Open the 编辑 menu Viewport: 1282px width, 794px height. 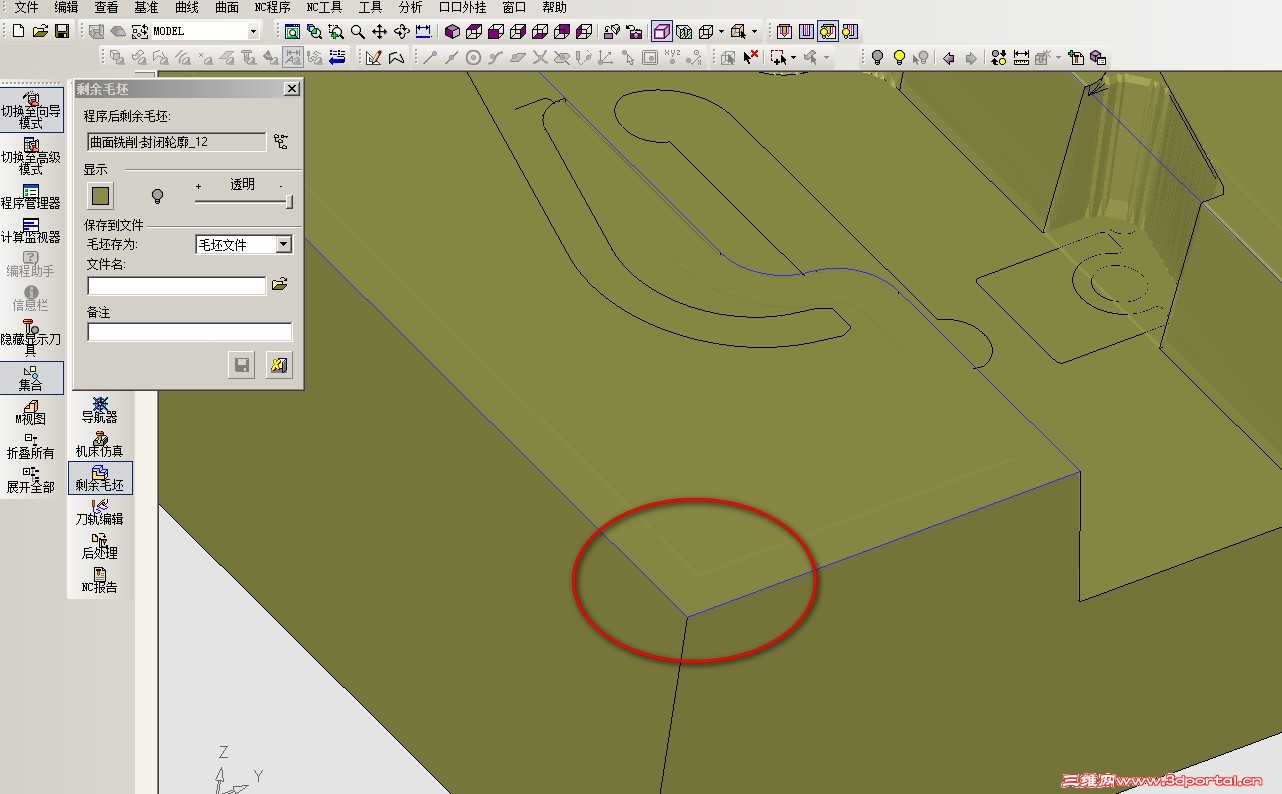point(66,7)
